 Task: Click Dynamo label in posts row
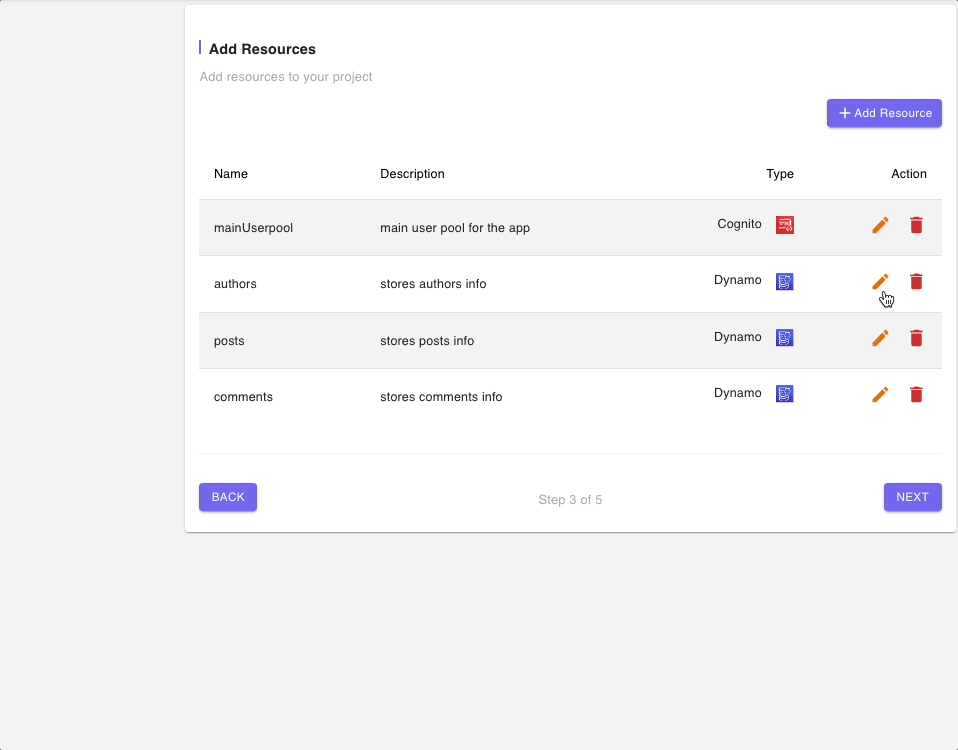737,337
